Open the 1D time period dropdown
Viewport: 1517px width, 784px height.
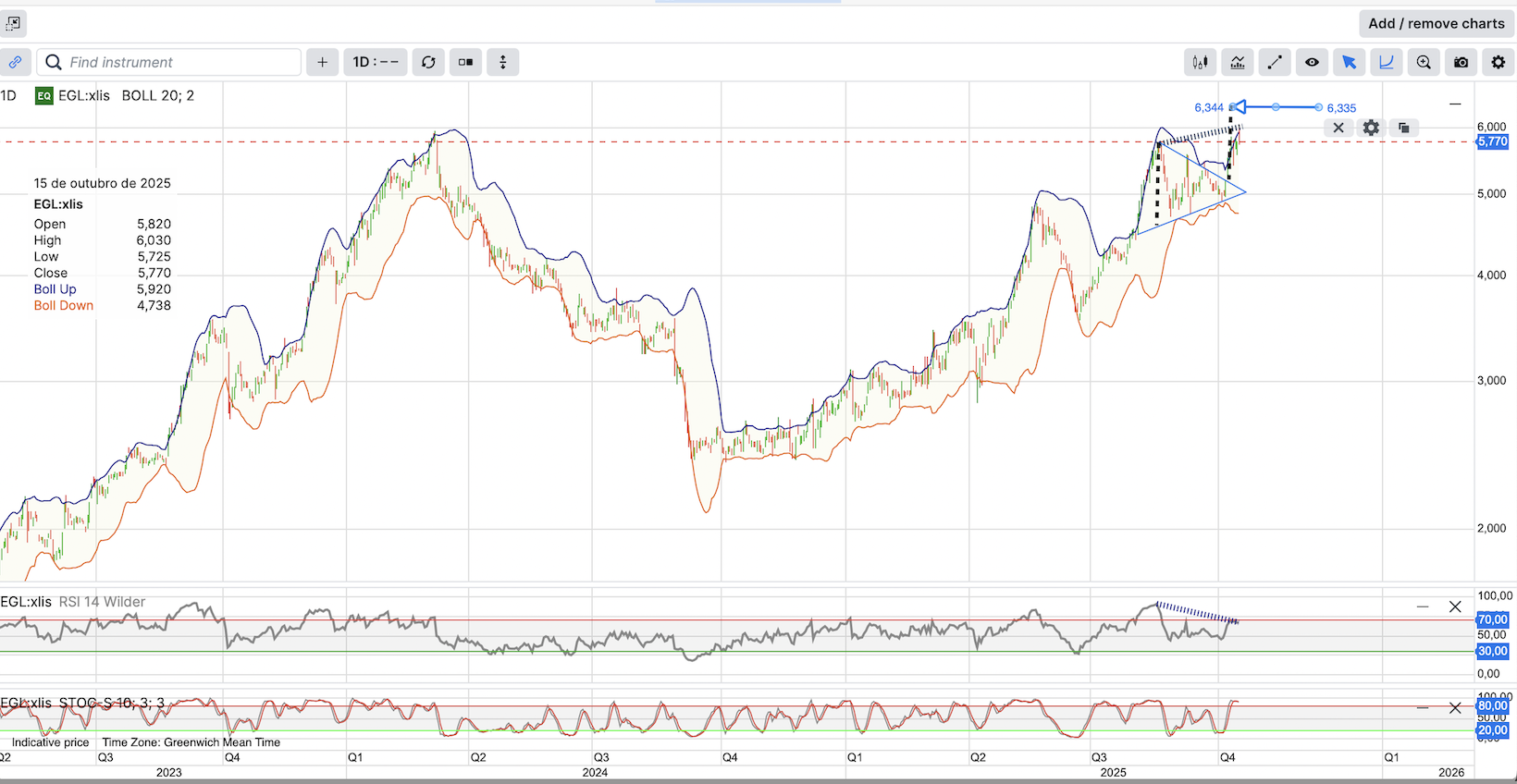click(375, 62)
